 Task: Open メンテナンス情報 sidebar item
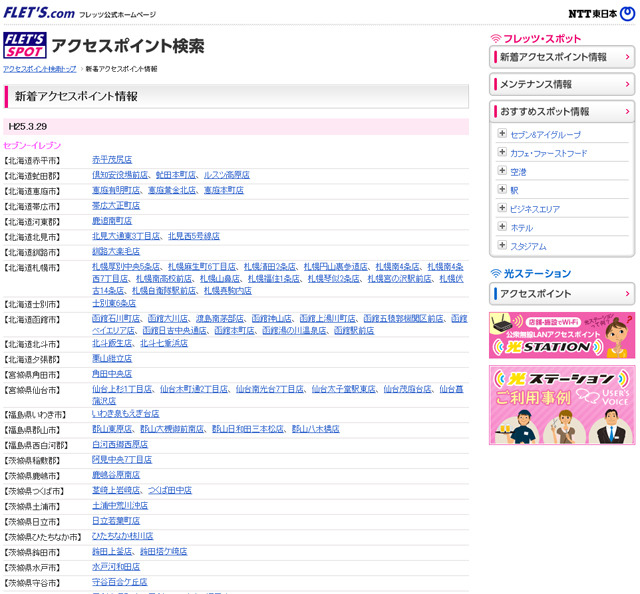click(562, 85)
